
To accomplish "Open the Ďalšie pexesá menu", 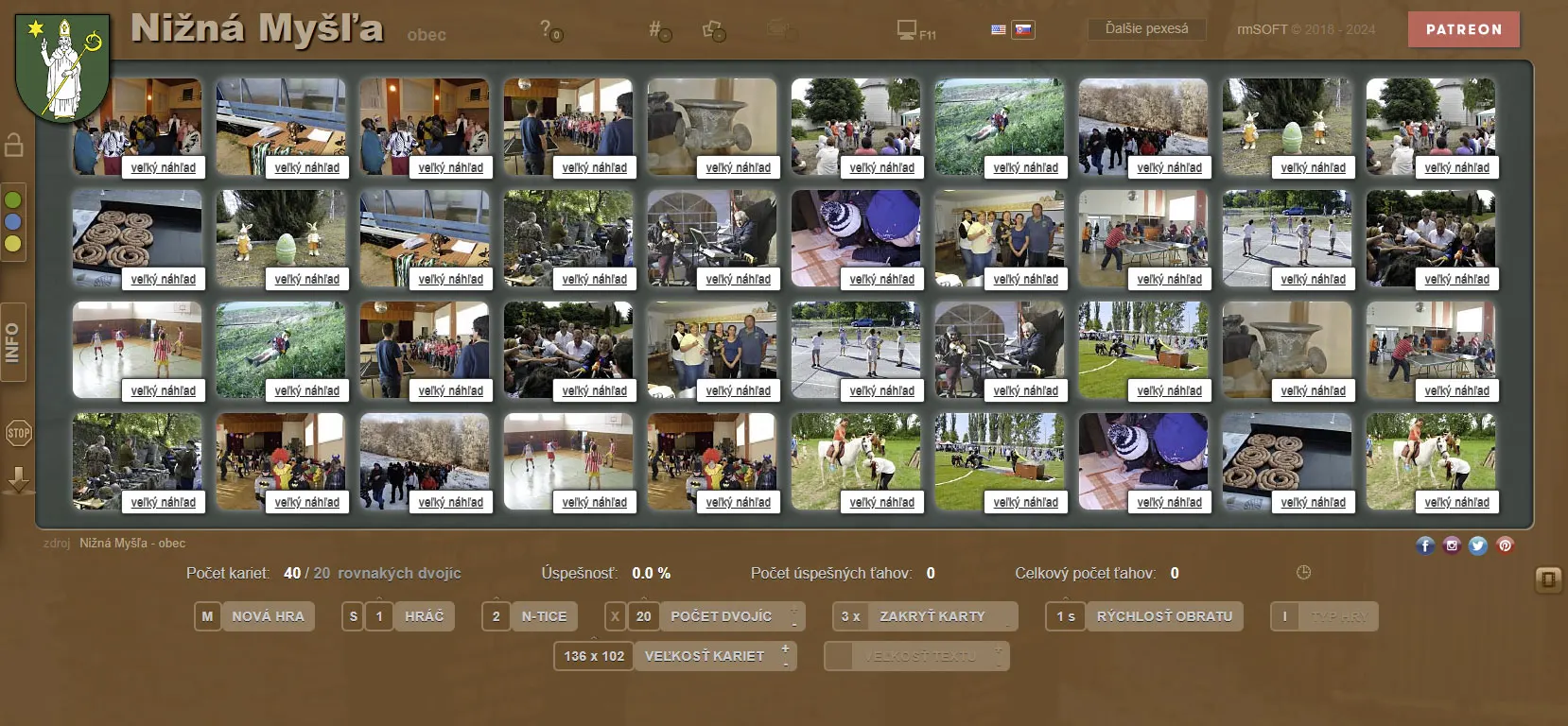I will (1146, 29).
